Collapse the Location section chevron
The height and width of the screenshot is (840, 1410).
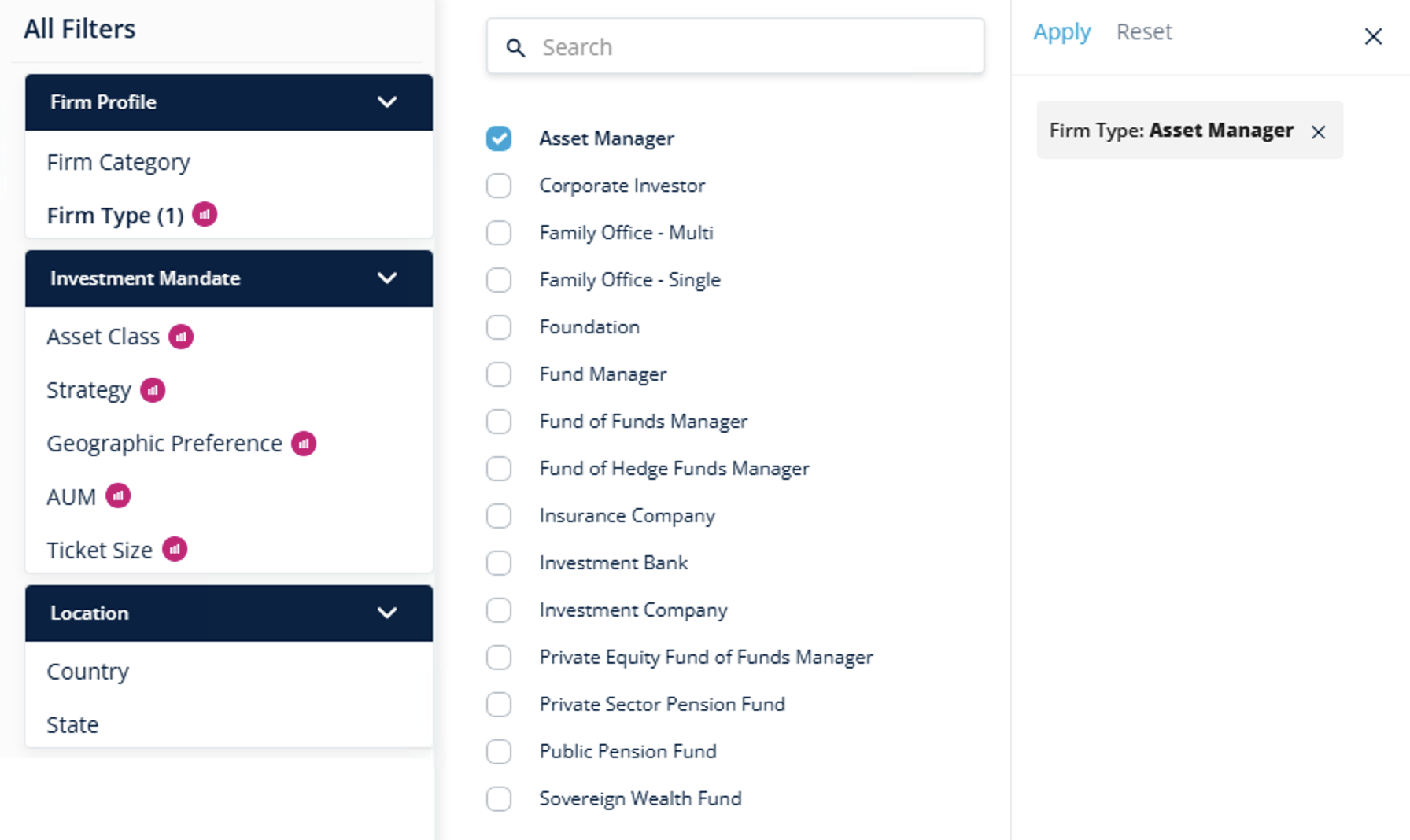[386, 613]
